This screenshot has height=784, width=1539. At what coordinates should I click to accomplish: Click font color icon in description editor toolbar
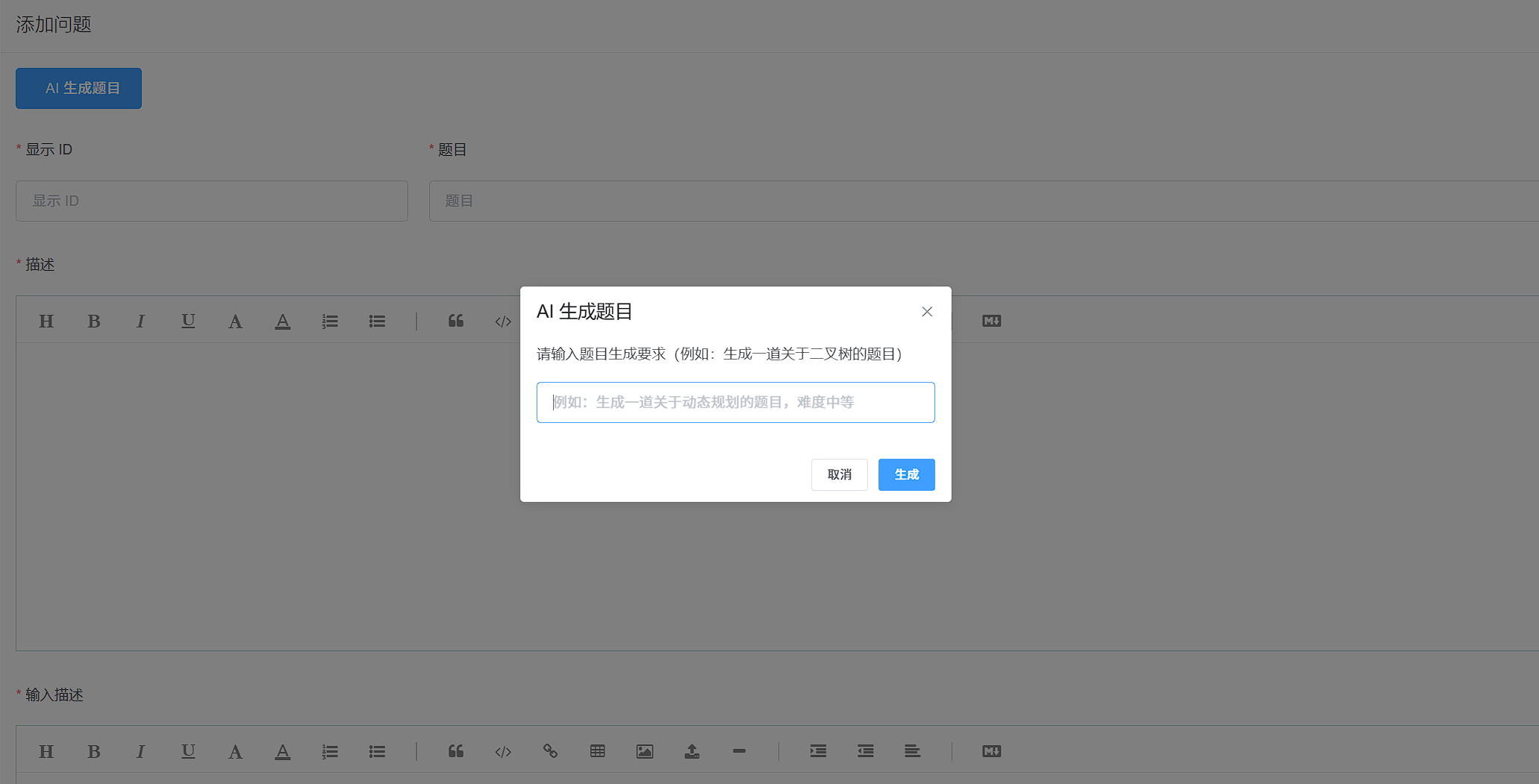pyautogui.click(x=235, y=321)
